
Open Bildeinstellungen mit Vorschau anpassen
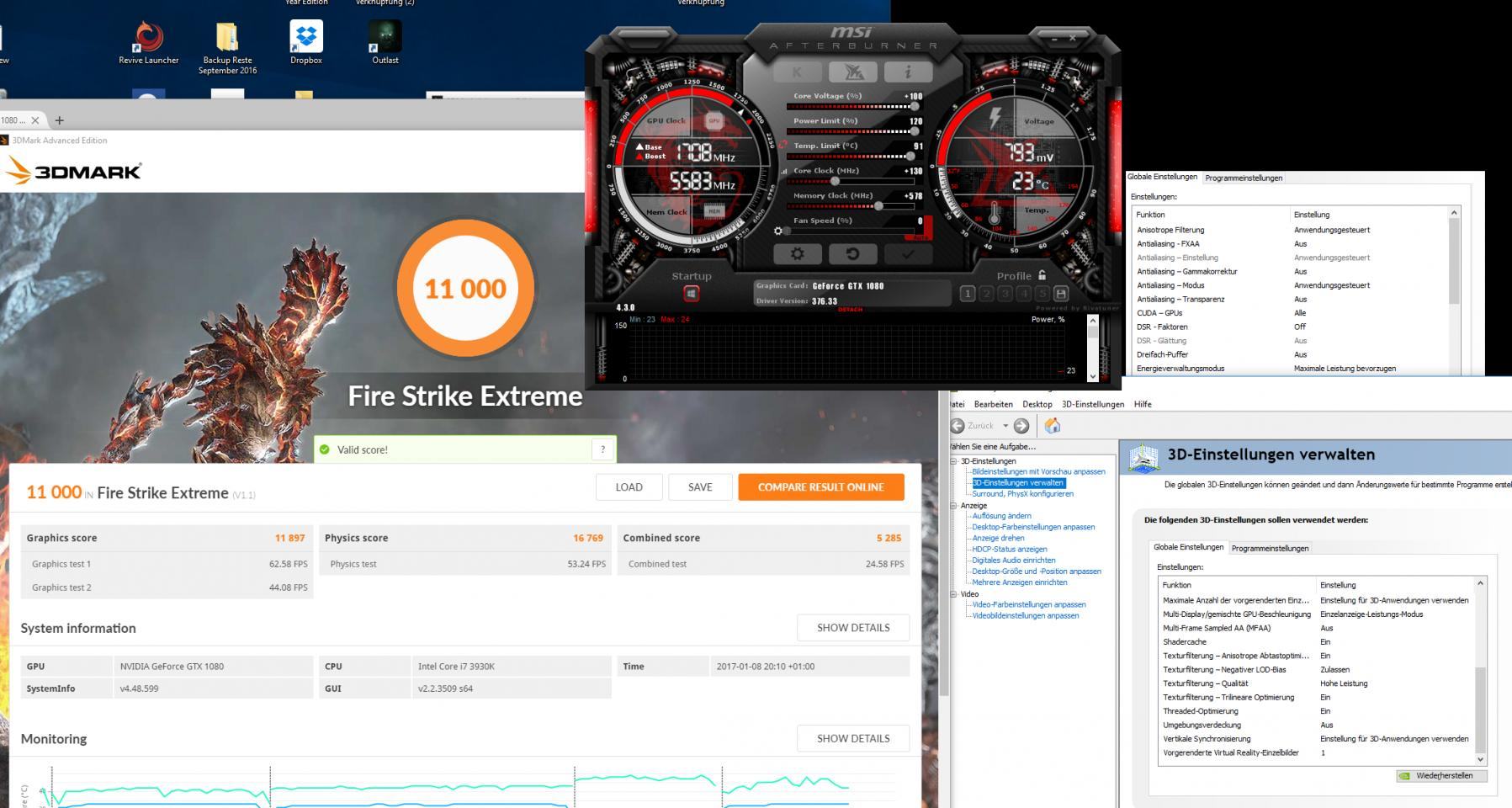pos(1038,472)
